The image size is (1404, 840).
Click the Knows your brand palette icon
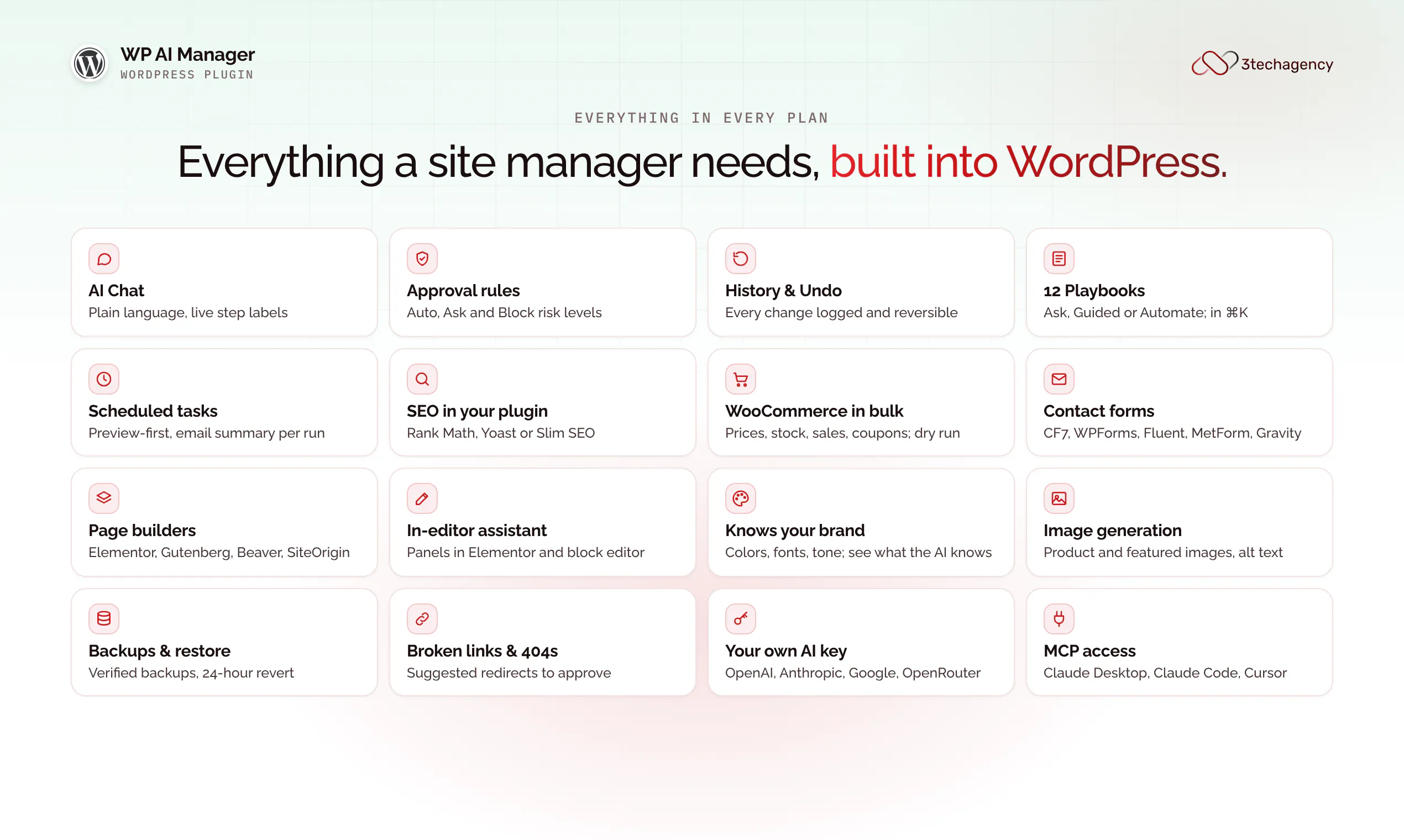(741, 498)
